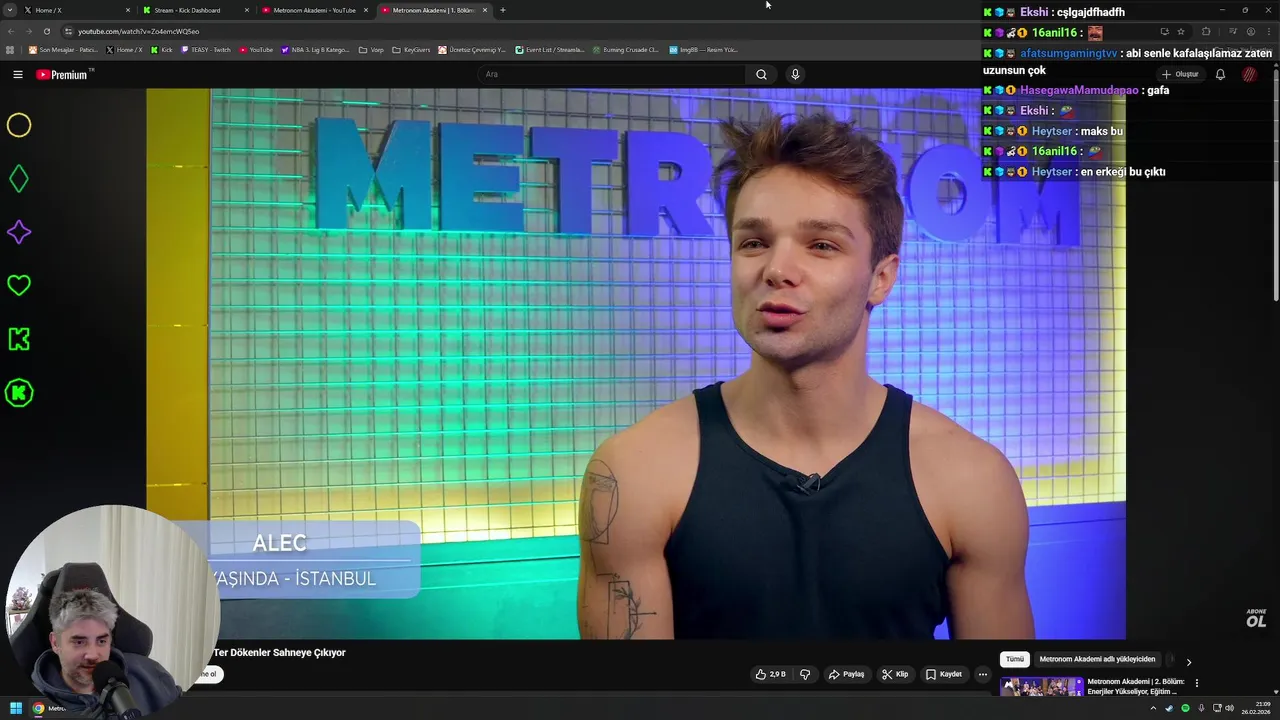This screenshot has height=720, width=1280.
Task: Open the YouTube bookmark
Action: 256,49
